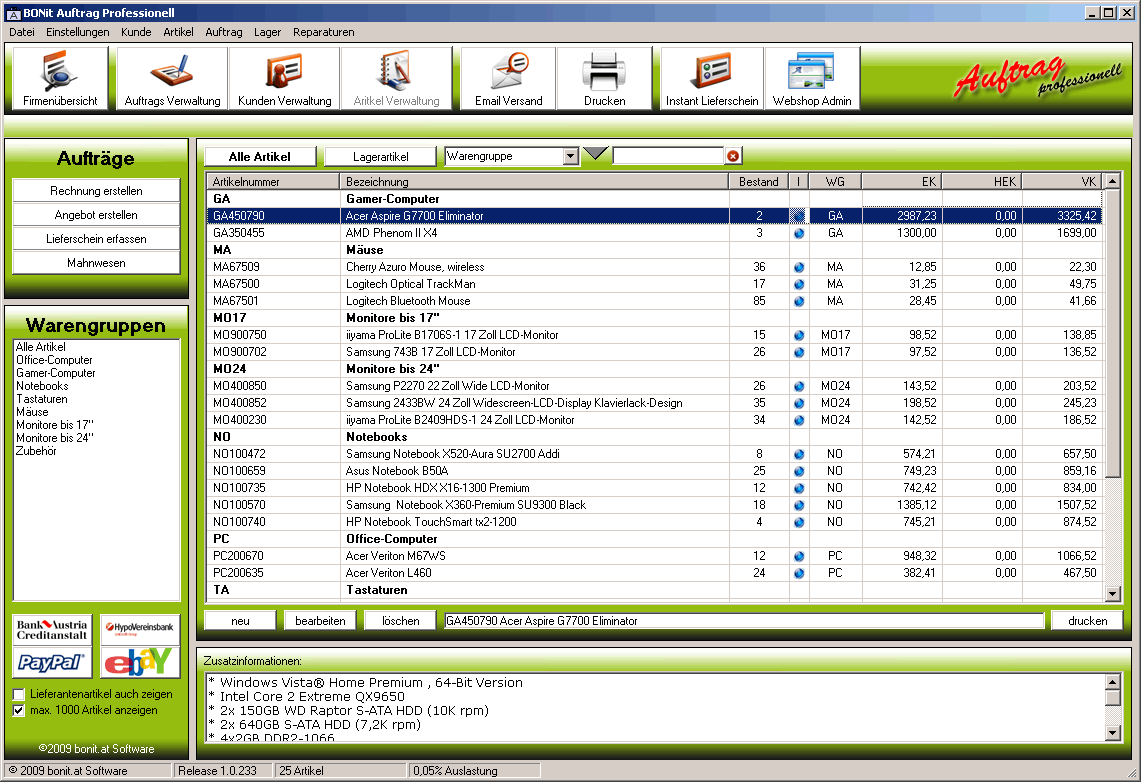Click info globe for iiyama ProLite B1706S-1
Viewport: 1141px width, 782px height.
(x=799, y=335)
